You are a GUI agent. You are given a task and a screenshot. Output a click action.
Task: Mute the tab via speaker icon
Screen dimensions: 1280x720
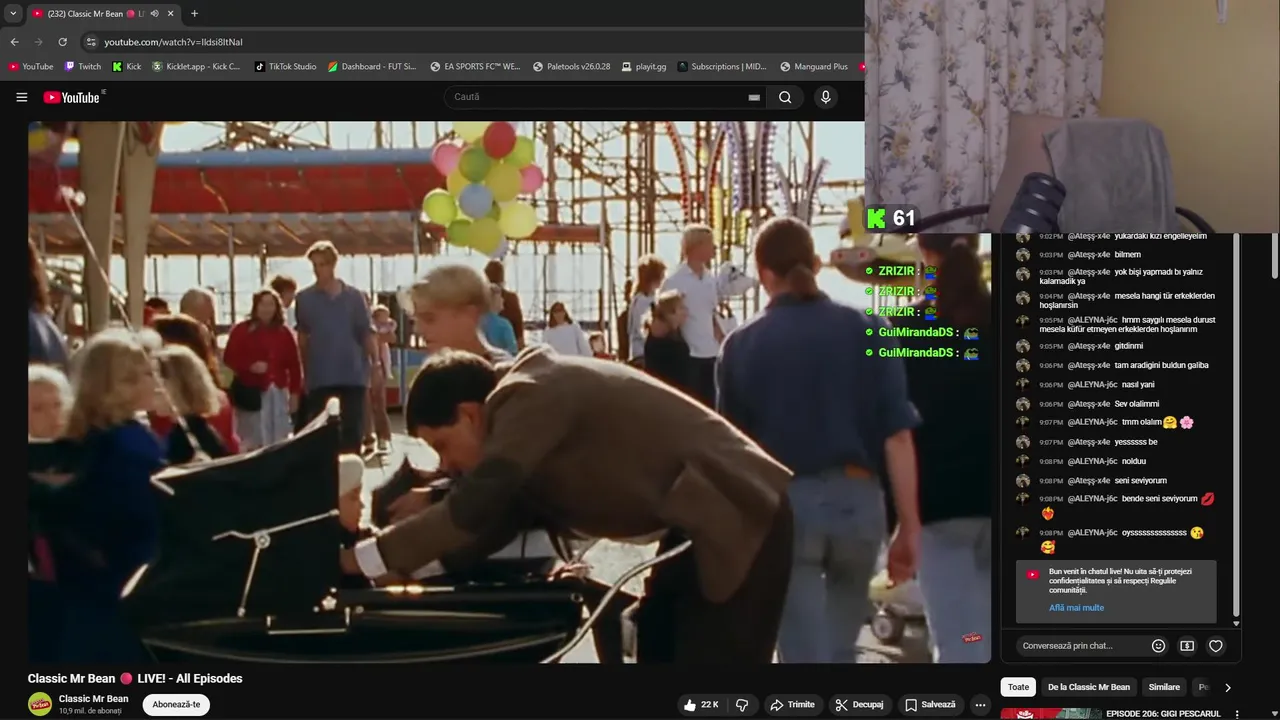(154, 14)
